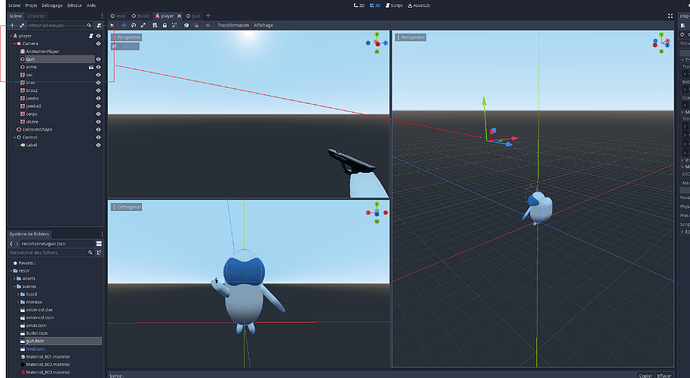Open the script attached to player node
The image size is (690, 378).
click(x=91, y=36)
